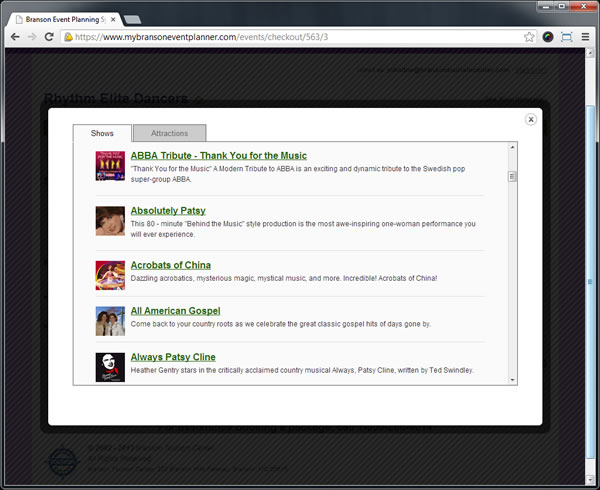The image size is (600, 490).
Task: Click the All American Gospel thumbnail
Action: (110, 321)
